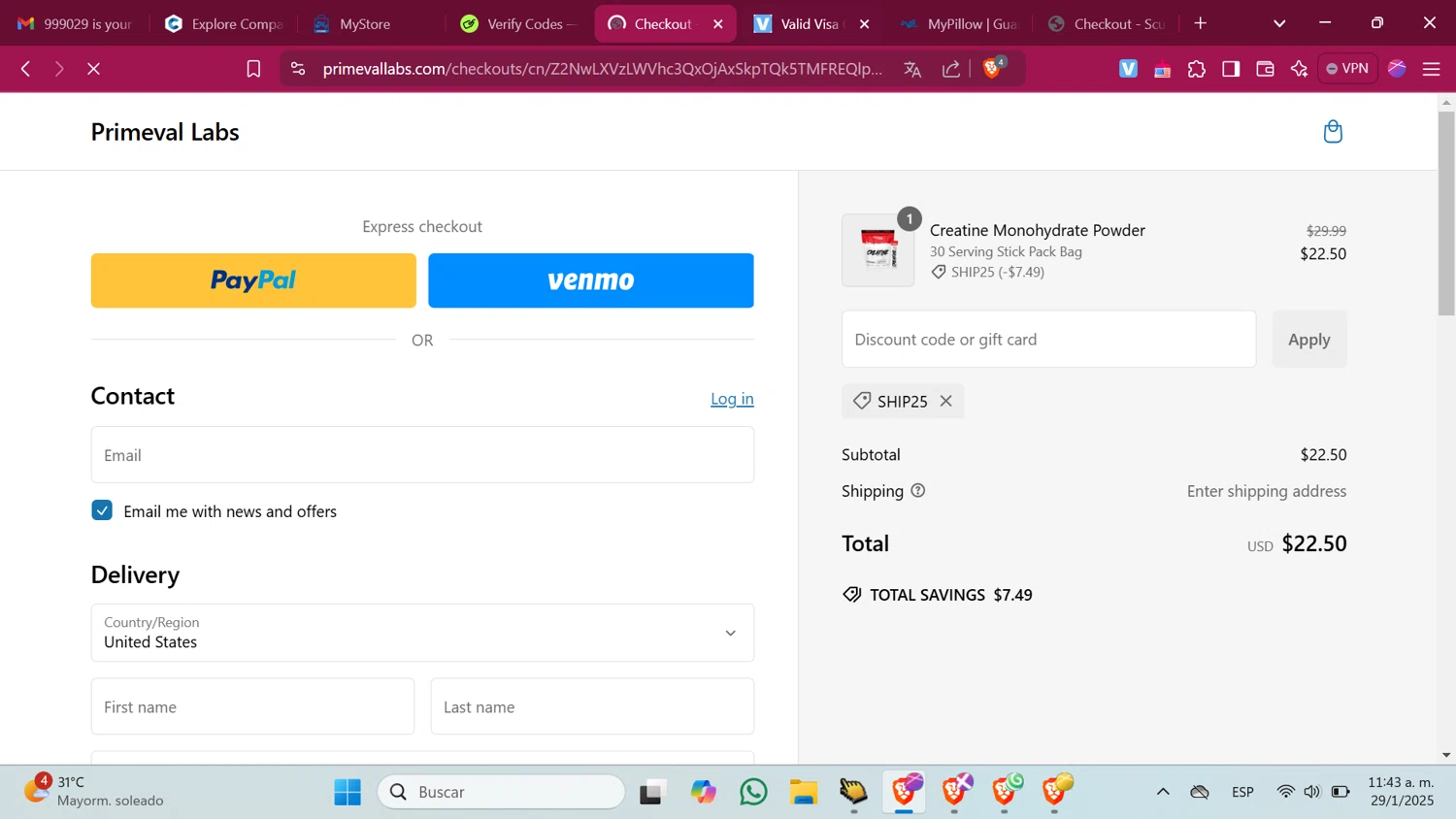This screenshot has height=819, width=1456.
Task: Open the weather widget 31°C
Action: [94, 791]
